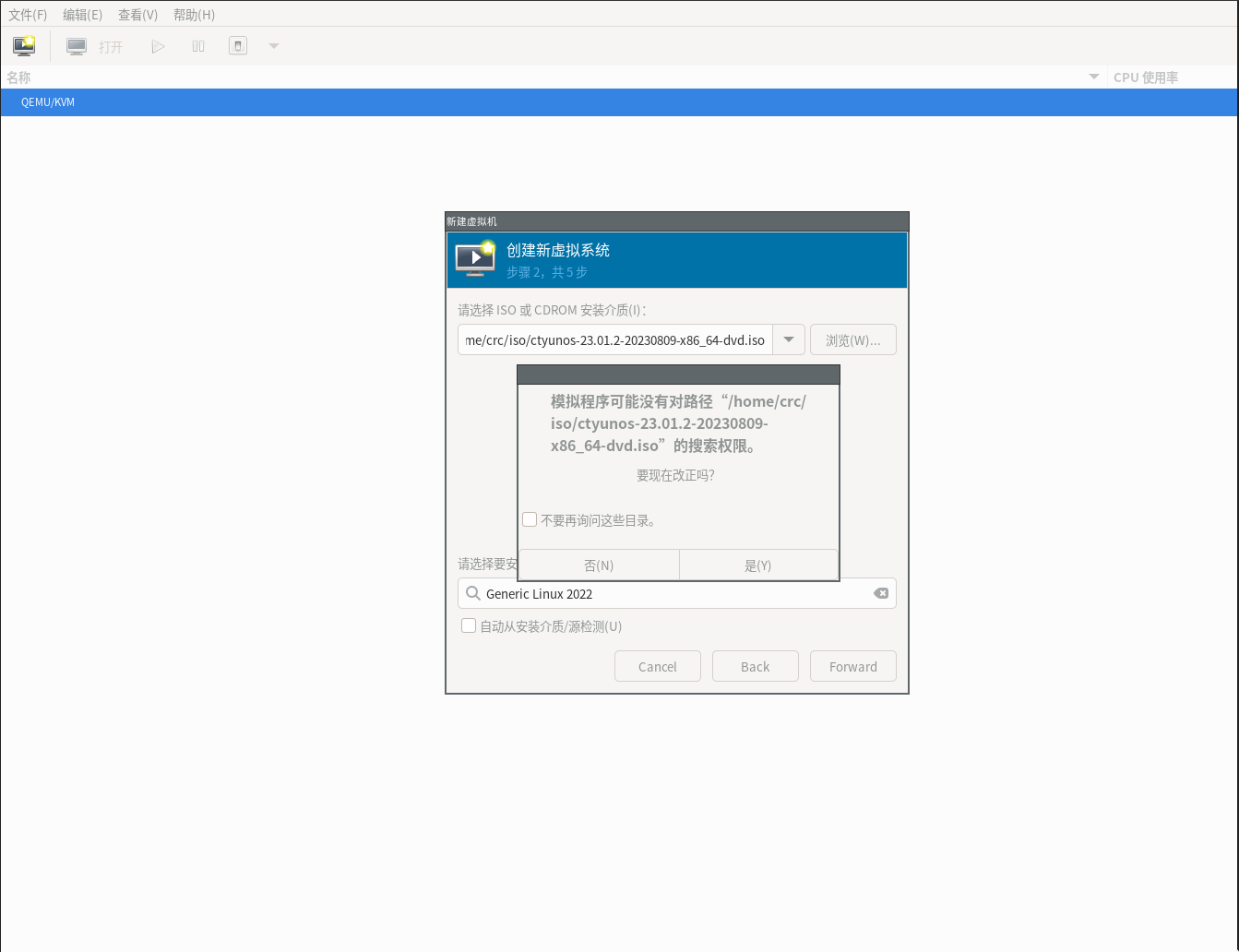This screenshot has width=1239, height=952.
Task: Run the virtual machine with play icon
Action: [x=158, y=46]
